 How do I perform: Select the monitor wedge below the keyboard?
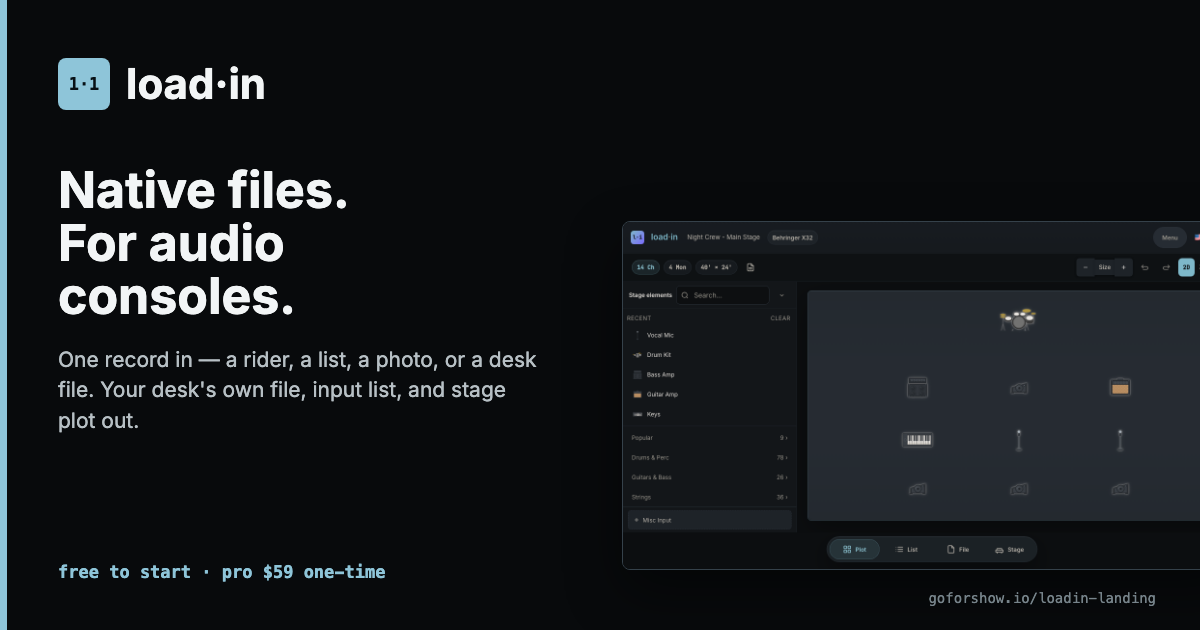click(917, 489)
